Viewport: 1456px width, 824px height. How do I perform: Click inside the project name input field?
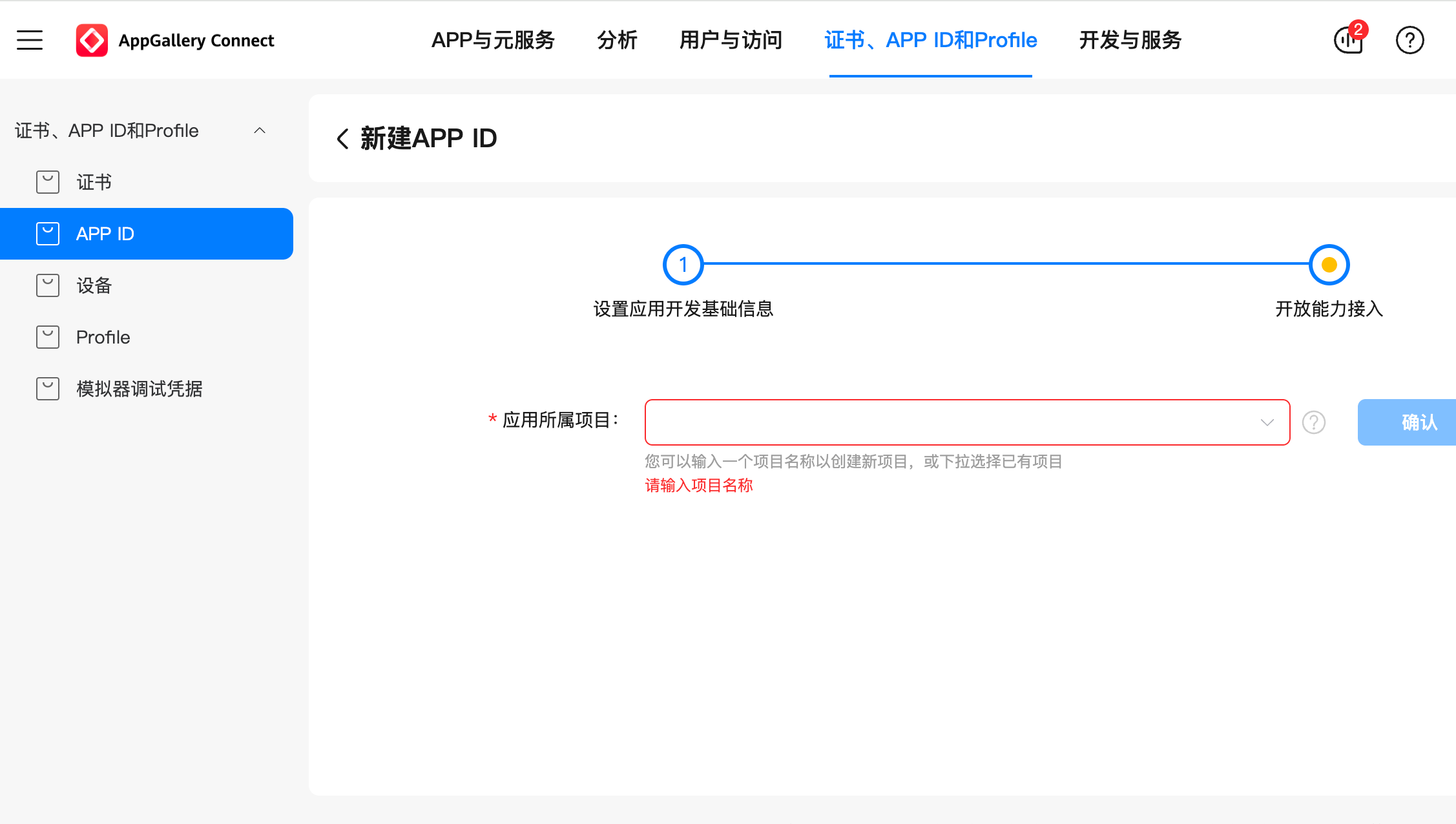(904, 422)
